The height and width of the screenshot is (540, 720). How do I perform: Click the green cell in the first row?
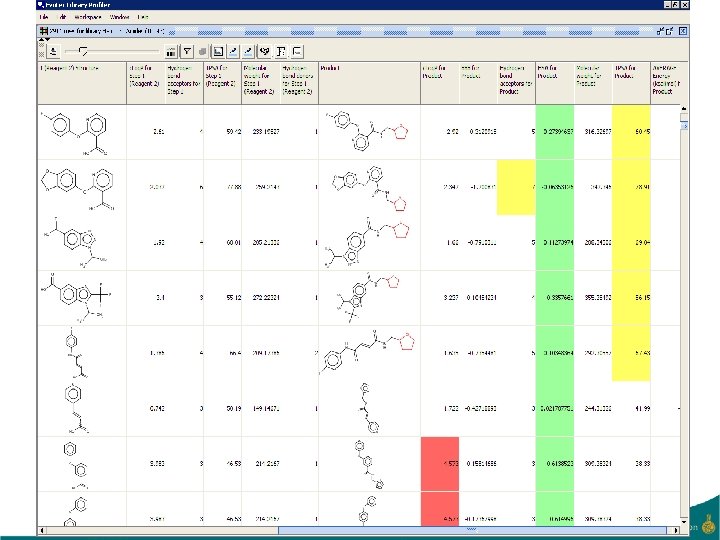tap(555, 132)
